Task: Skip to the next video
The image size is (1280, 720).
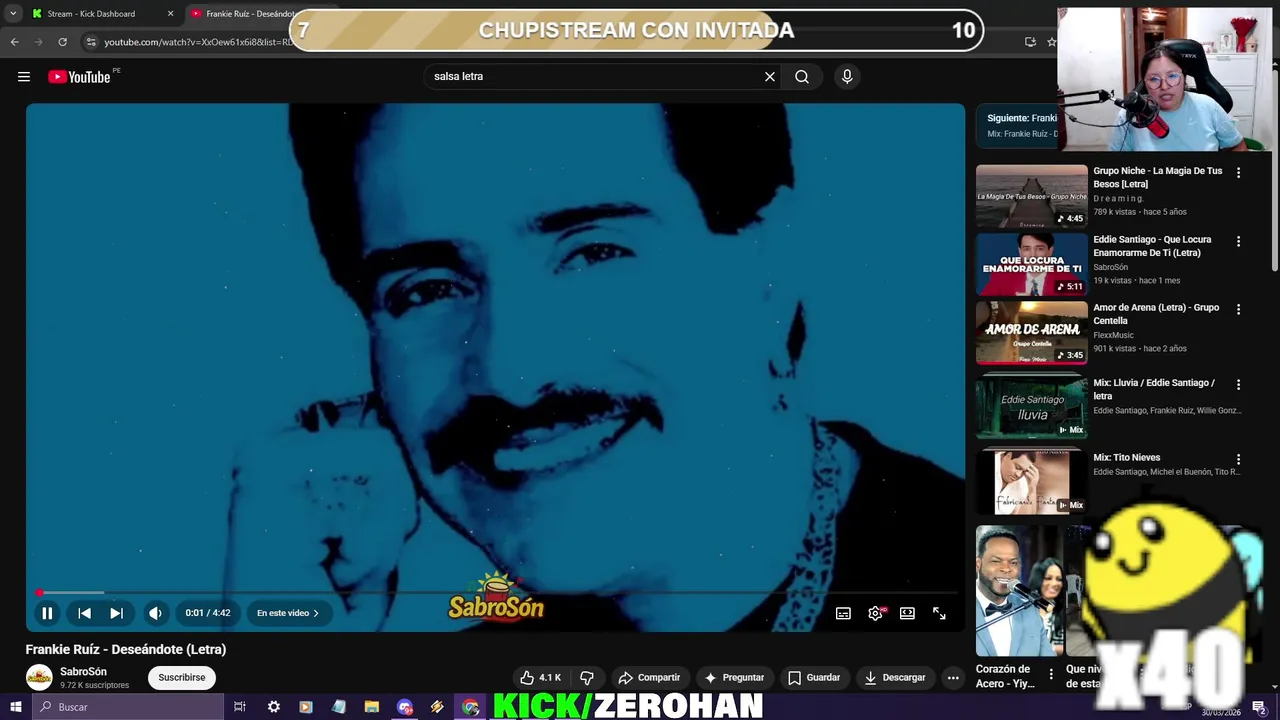Action: [116, 613]
